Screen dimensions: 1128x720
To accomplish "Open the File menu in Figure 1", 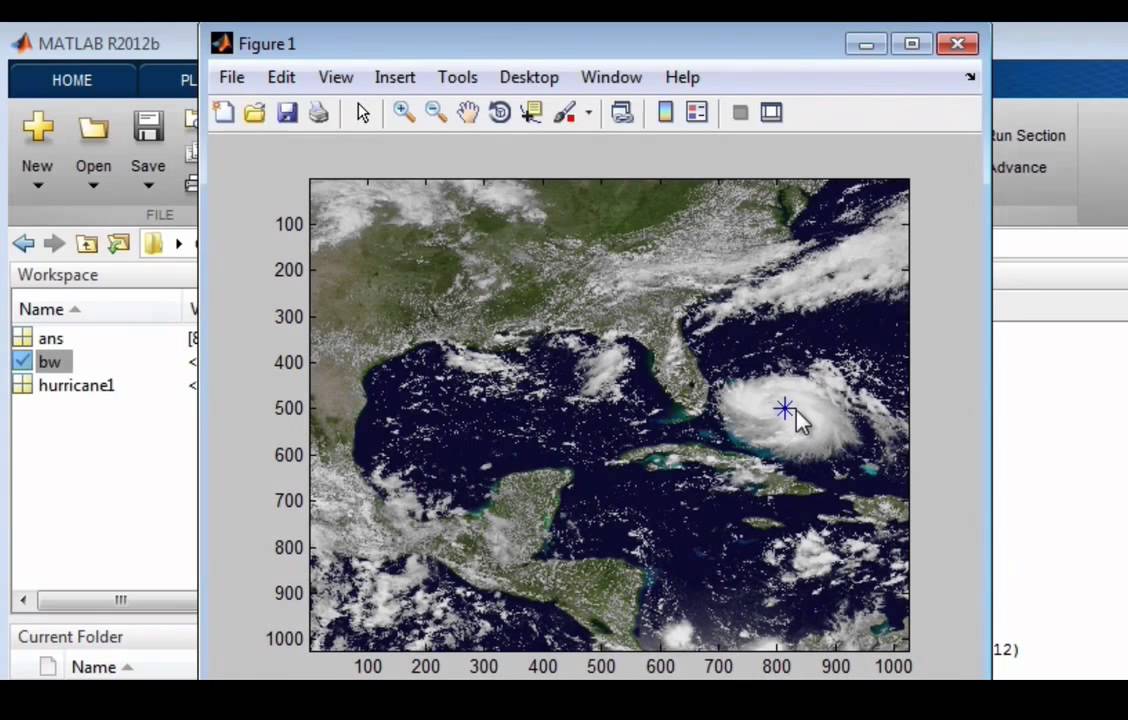I will (232, 77).
